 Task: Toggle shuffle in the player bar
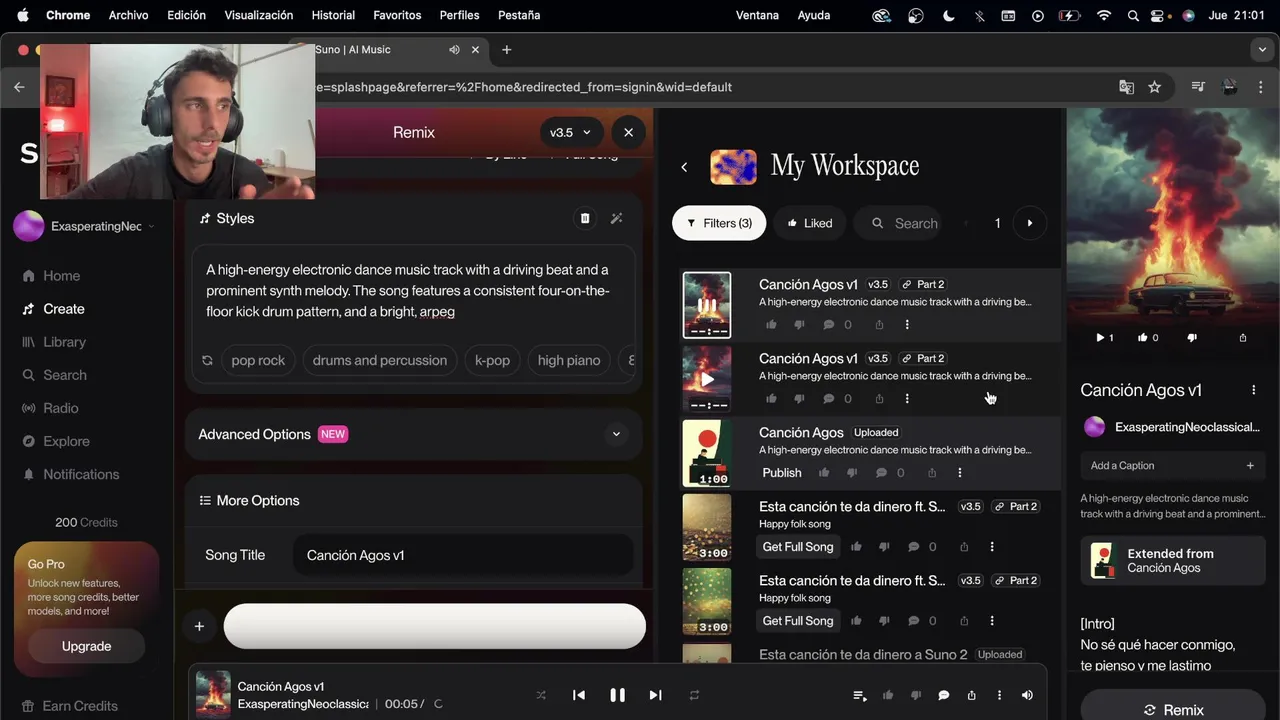(541, 695)
